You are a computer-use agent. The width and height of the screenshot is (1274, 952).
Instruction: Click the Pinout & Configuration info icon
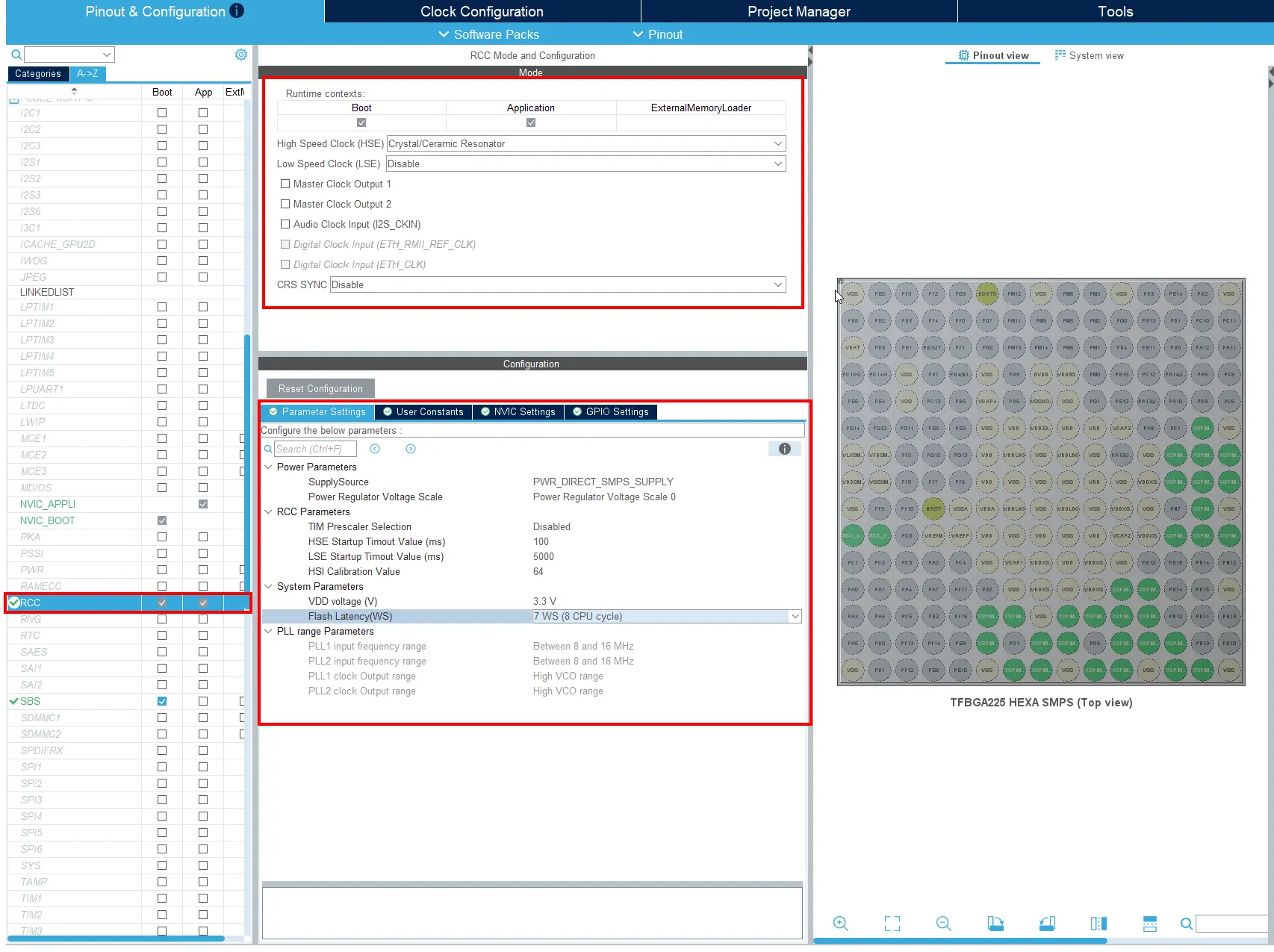tap(237, 10)
